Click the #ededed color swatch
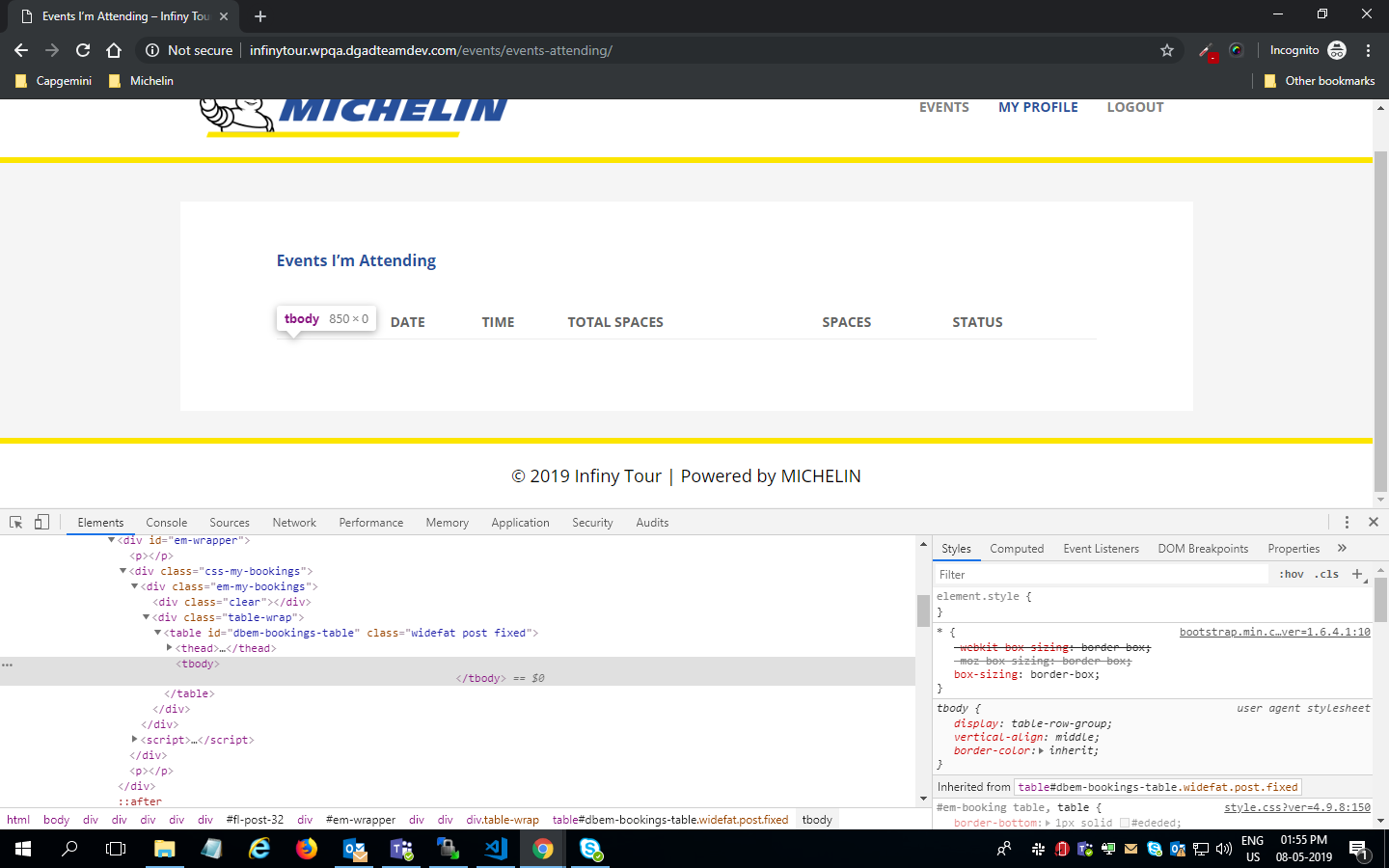The width and height of the screenshot is (1389, 868). pyautogui.click(x=1125, y=823)
